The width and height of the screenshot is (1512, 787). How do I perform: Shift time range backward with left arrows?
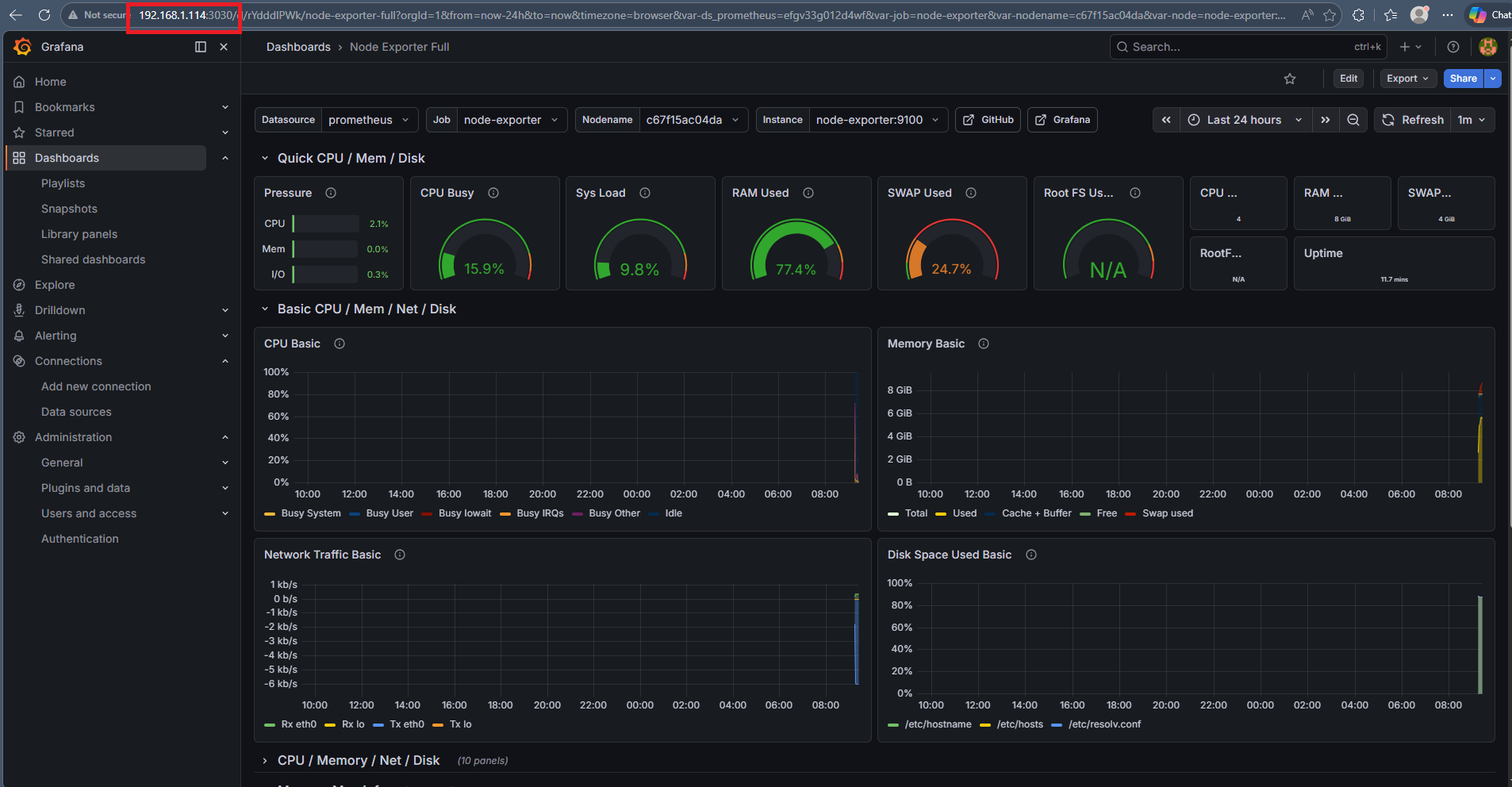1166,120
